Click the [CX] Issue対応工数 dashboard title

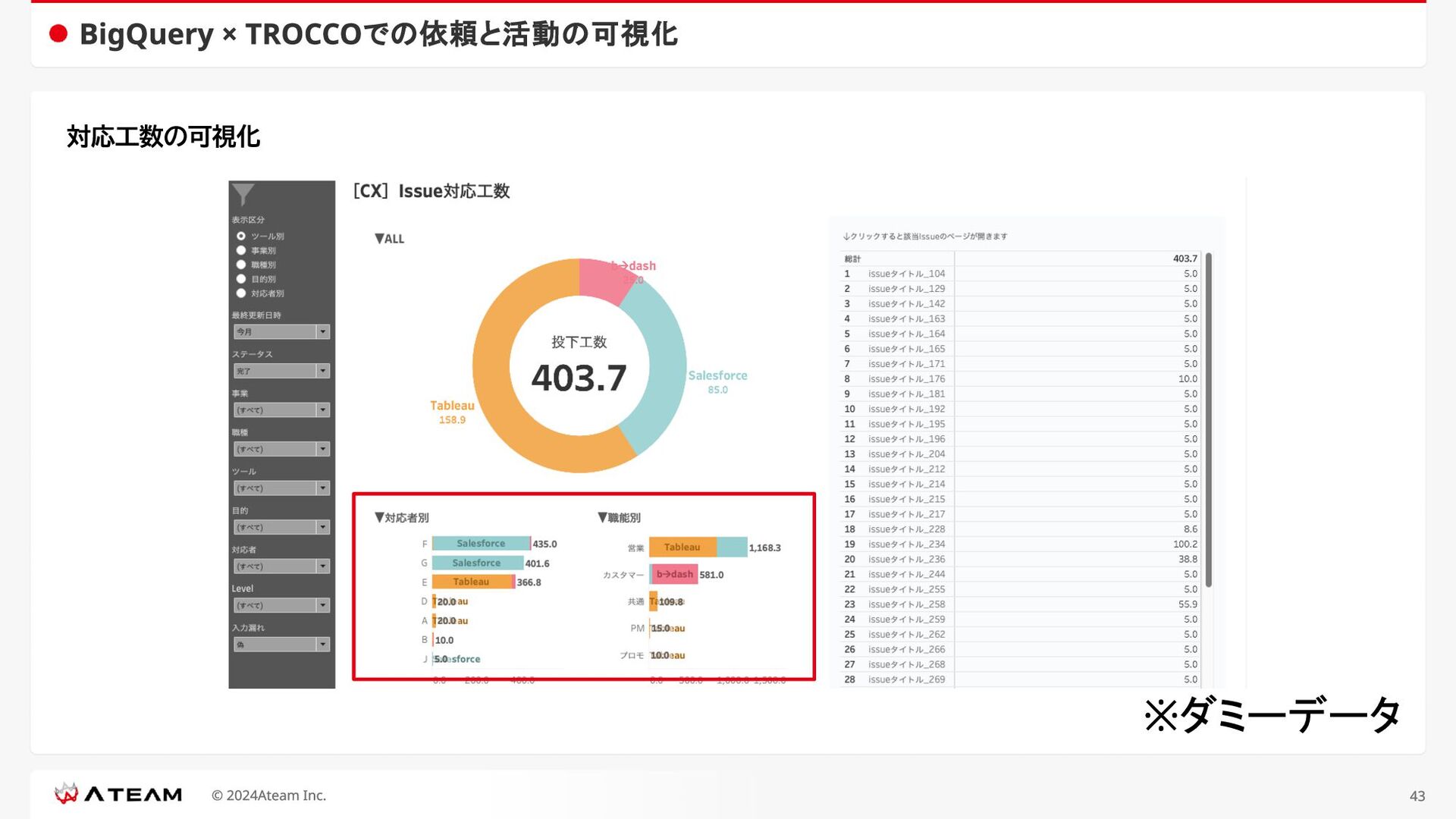click(431, 191)
